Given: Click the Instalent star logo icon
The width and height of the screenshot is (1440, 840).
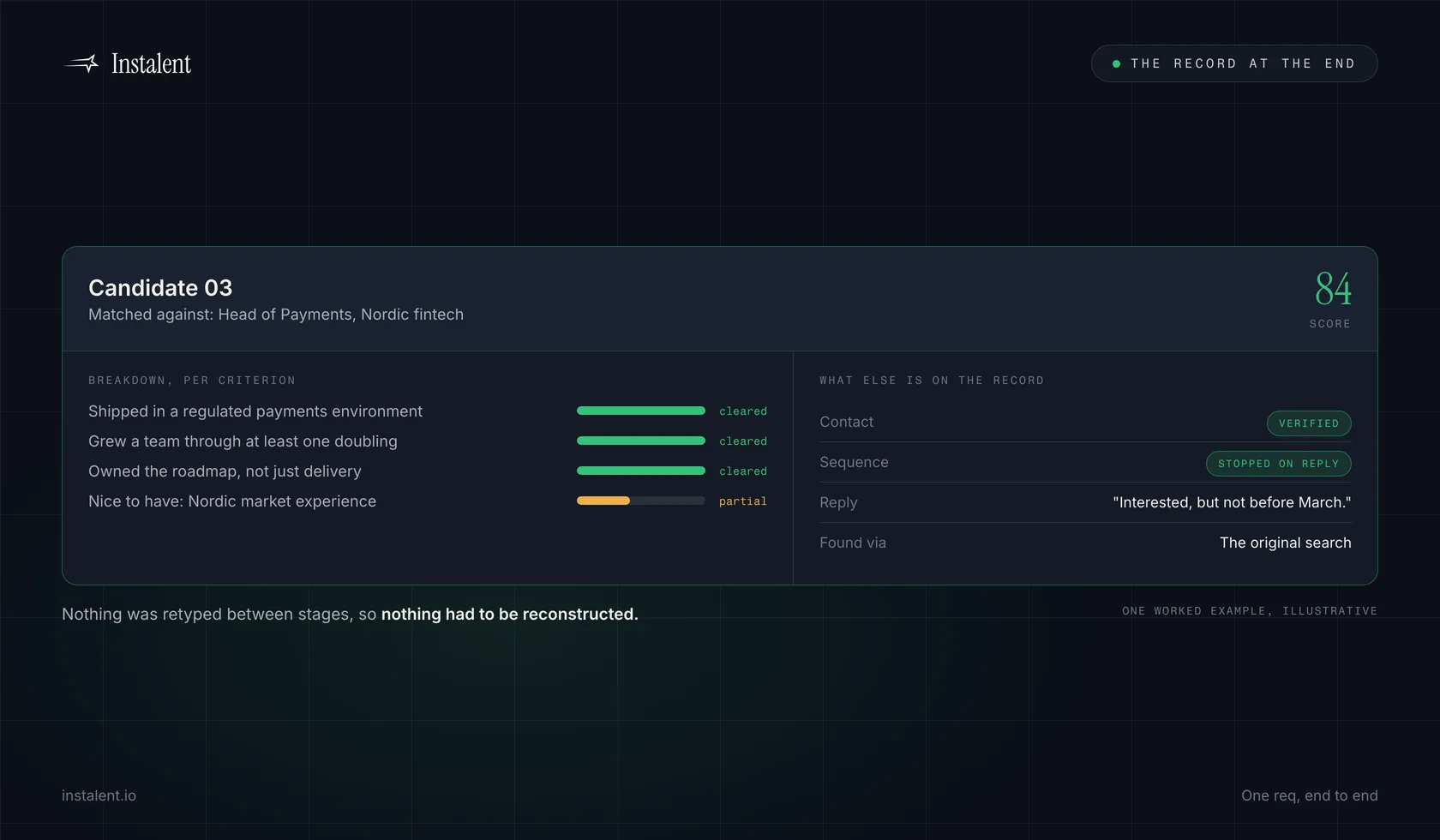Looking at the screenshot, I should click(x=82, y=63).
